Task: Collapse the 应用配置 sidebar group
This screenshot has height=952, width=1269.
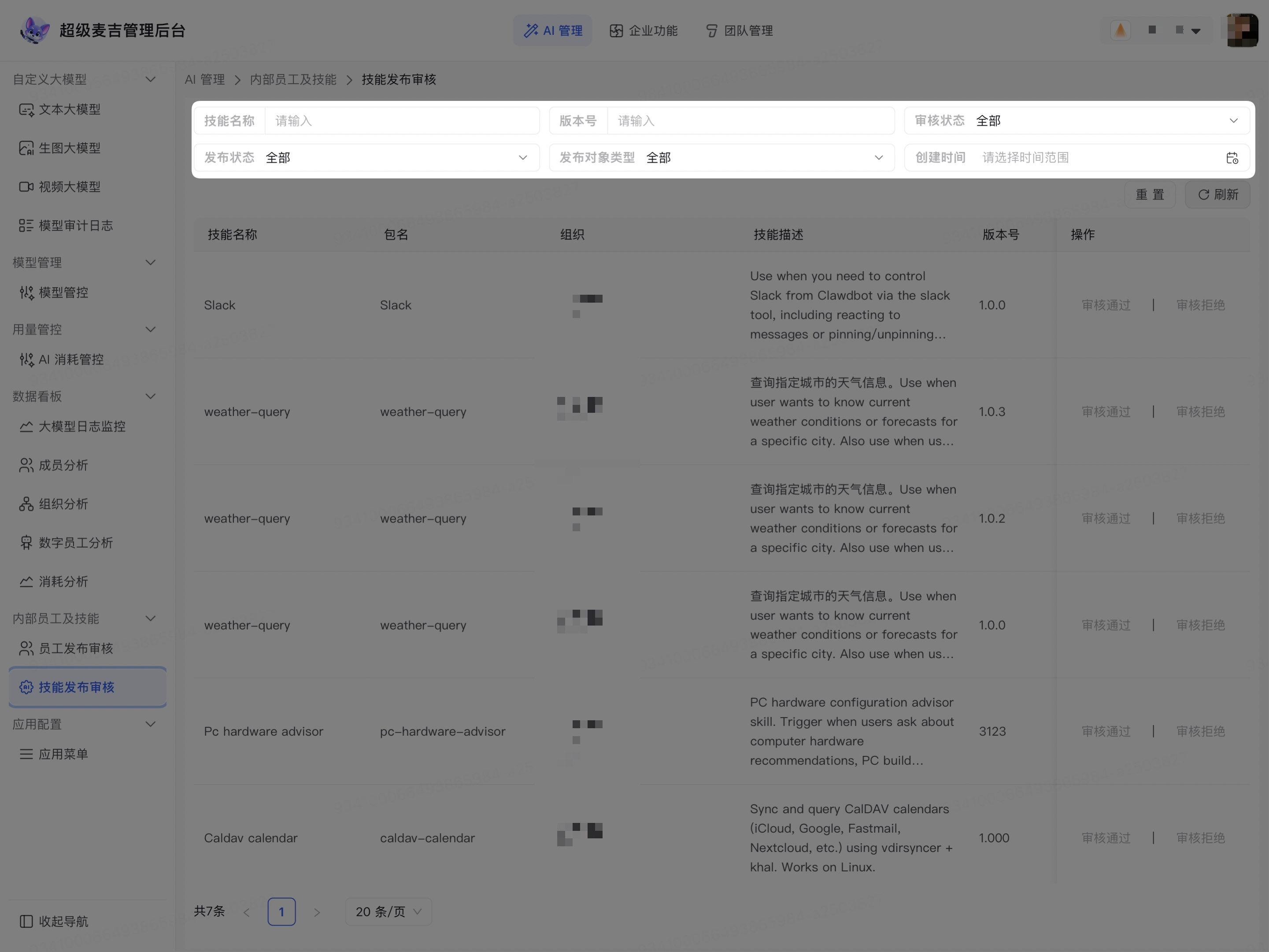Action: pyautogui.click(x=150, y=724)
